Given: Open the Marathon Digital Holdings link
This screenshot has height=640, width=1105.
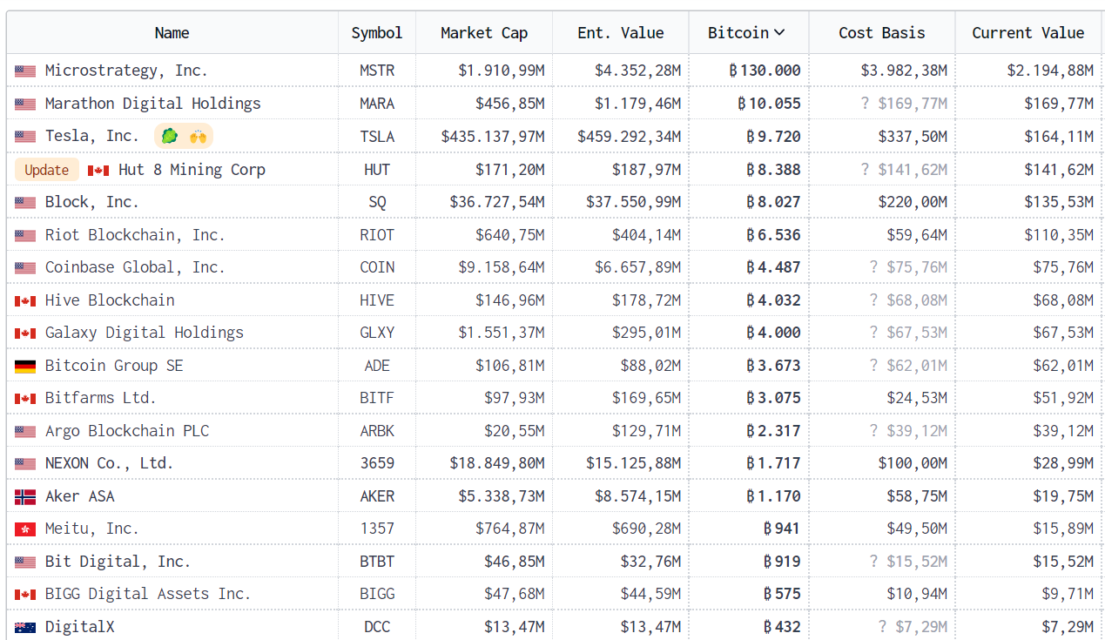Looking at the screenshot, I should pyautogui.click(x=153, y=104).
